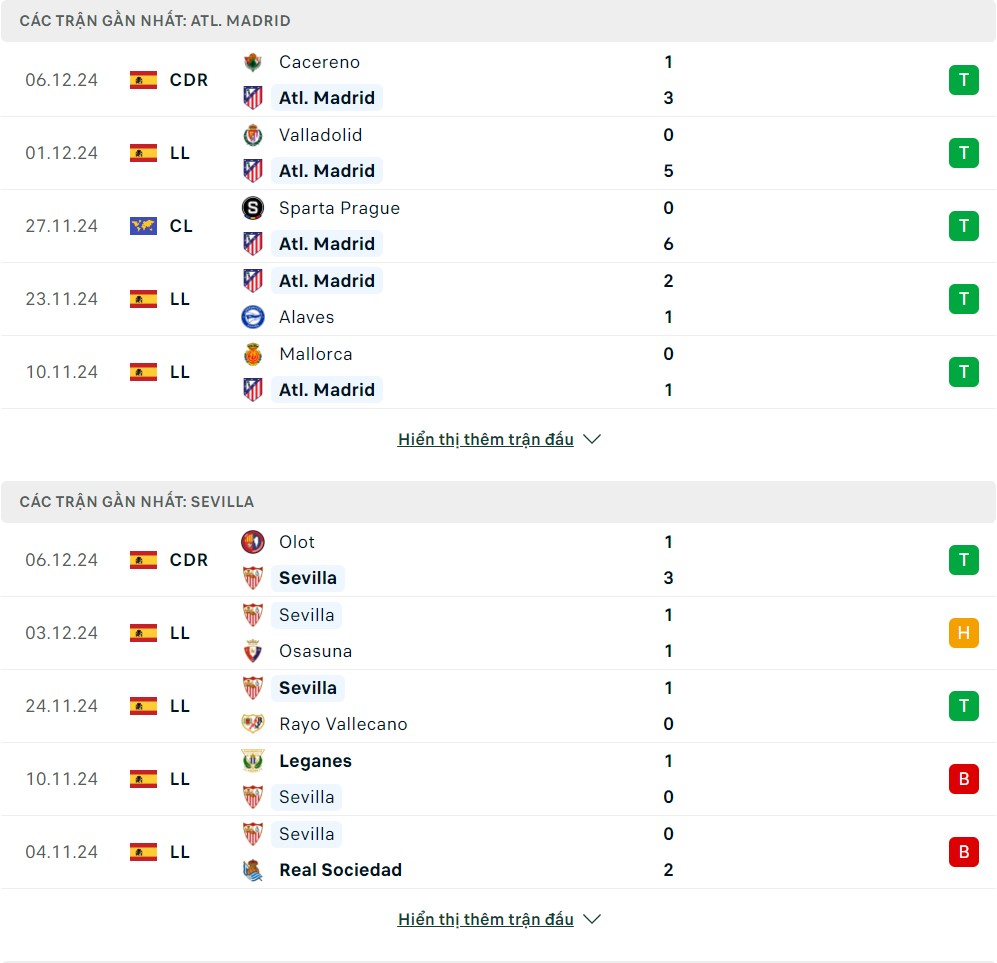This screenshot has height=963, width=997.
Task: Click the Alaves team crest icon
Action: click(253, 317)
